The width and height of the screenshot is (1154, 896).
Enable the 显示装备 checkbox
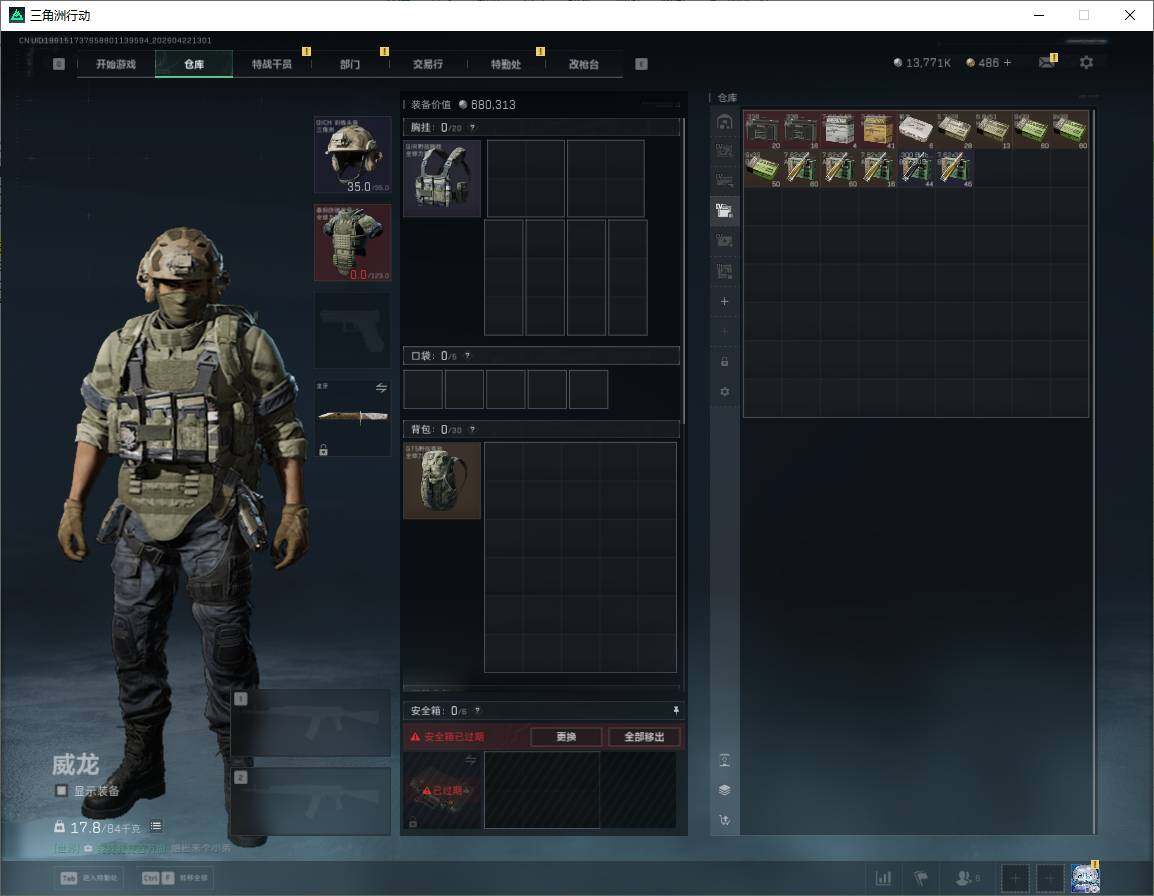tap(62, 791)
